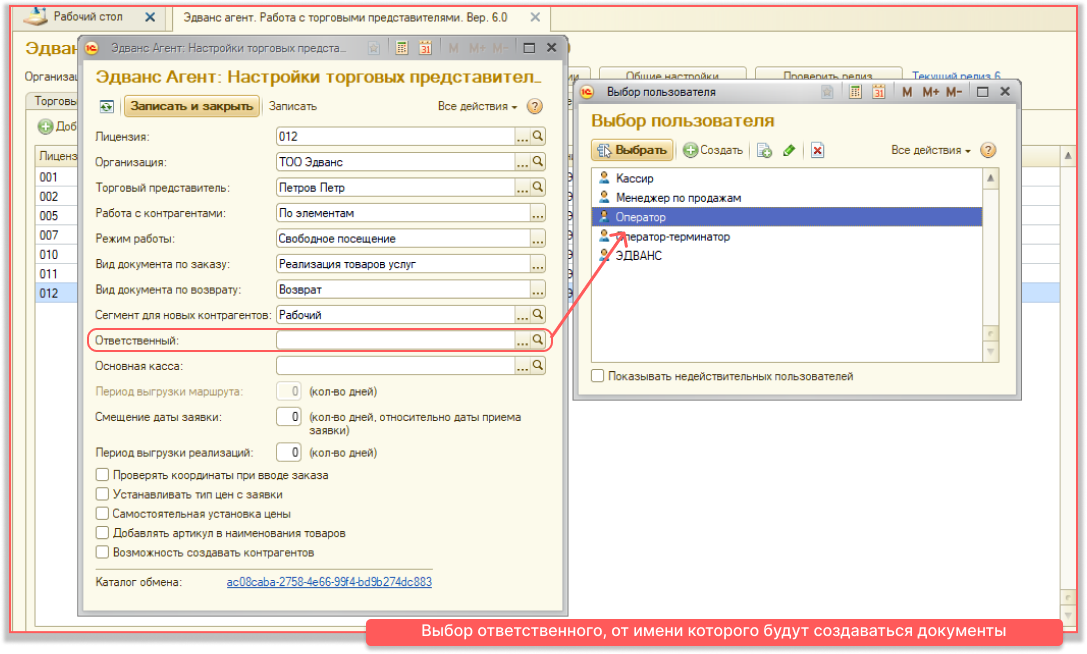Viewport: 1087px width, 654px height.
Task: Click Создать to add a new user
Action: coord(713,150)
